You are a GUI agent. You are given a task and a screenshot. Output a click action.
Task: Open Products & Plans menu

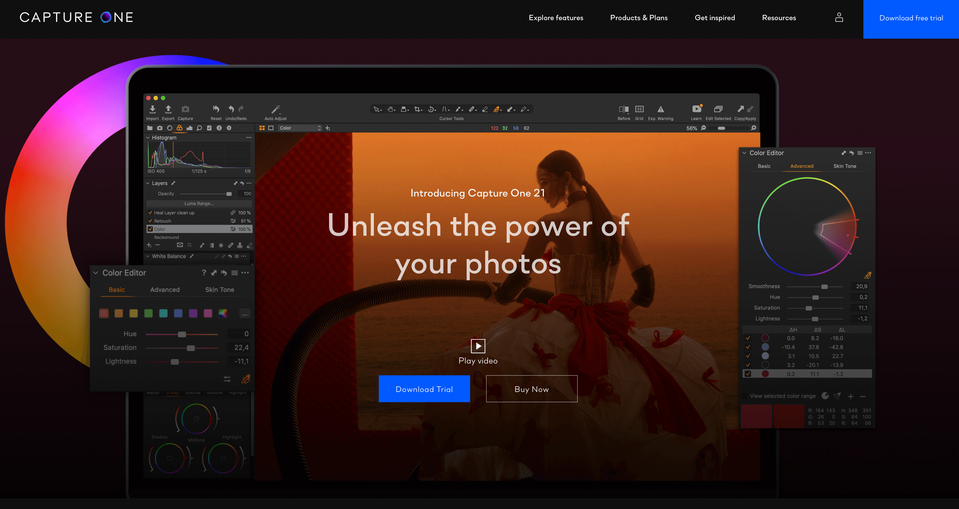point(639,18)
